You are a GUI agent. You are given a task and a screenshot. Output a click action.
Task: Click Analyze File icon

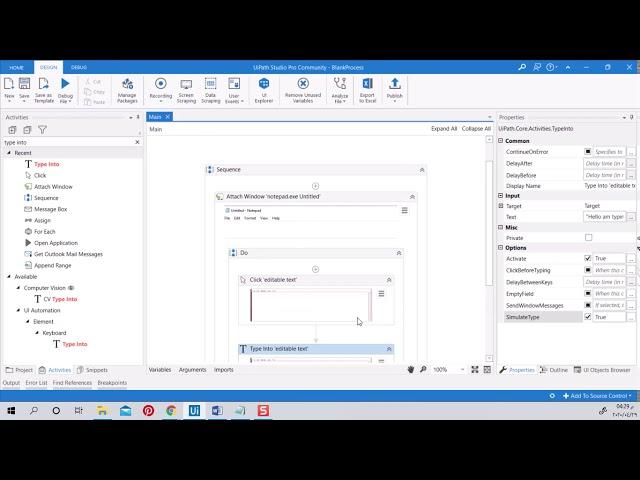tap(340, 84)
